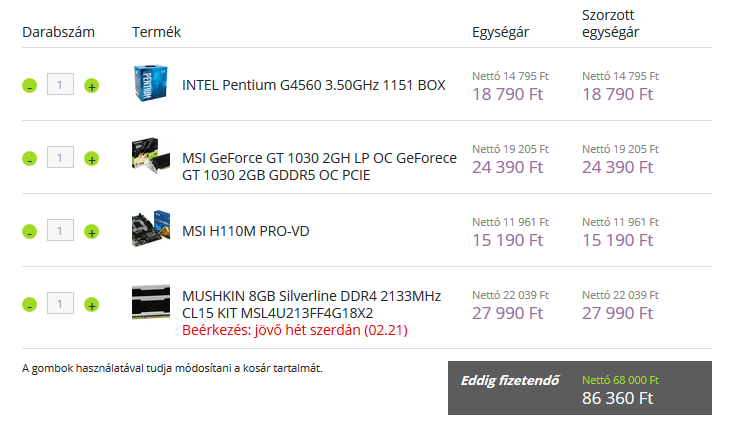The height and width of the screenshot is (422, 735).
Task: Decrease quantity of MSI GeForce GT 1030
Action: tap(30, 159)
